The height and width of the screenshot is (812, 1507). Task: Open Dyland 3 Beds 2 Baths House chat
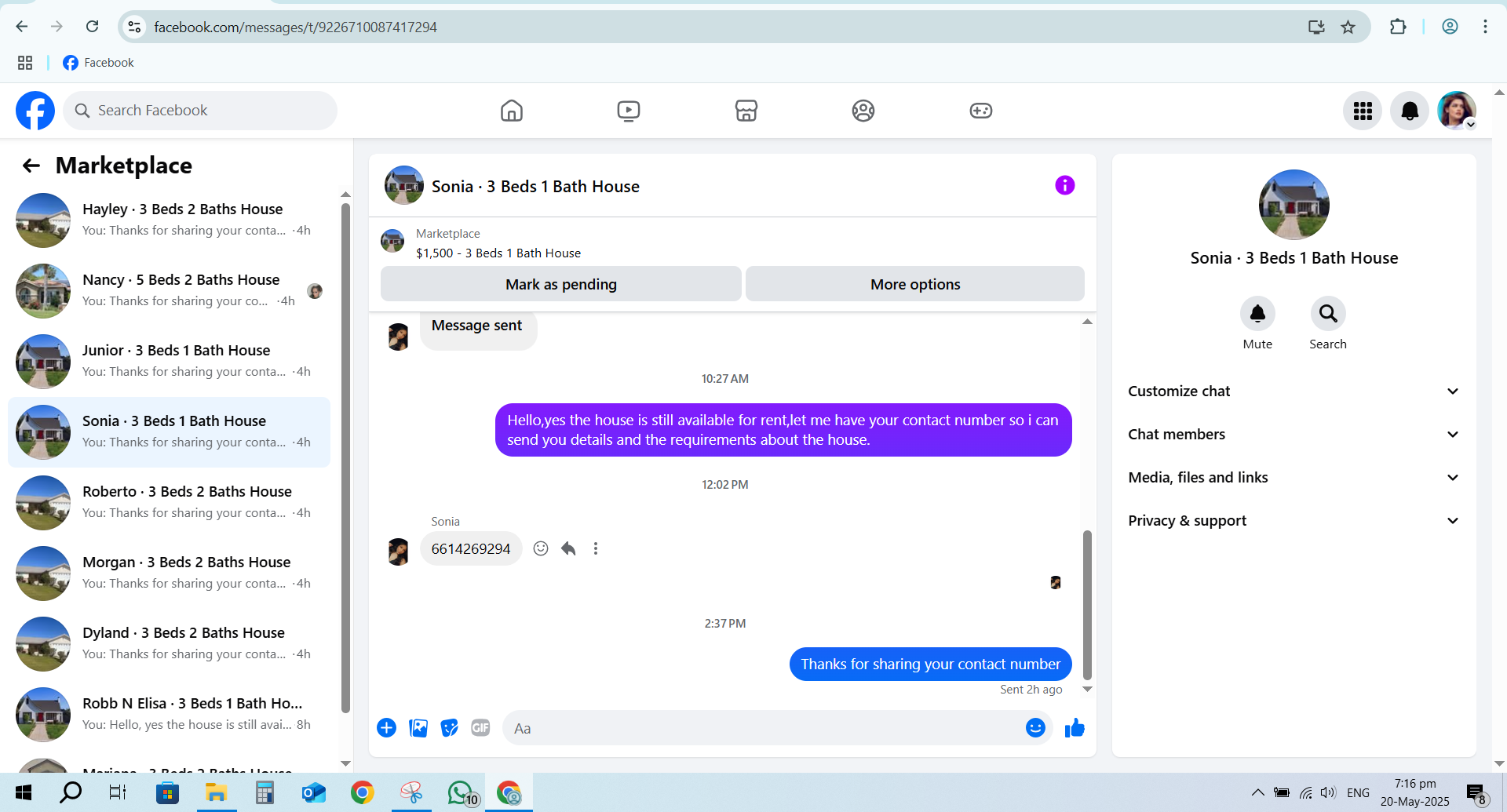[169, 644]
